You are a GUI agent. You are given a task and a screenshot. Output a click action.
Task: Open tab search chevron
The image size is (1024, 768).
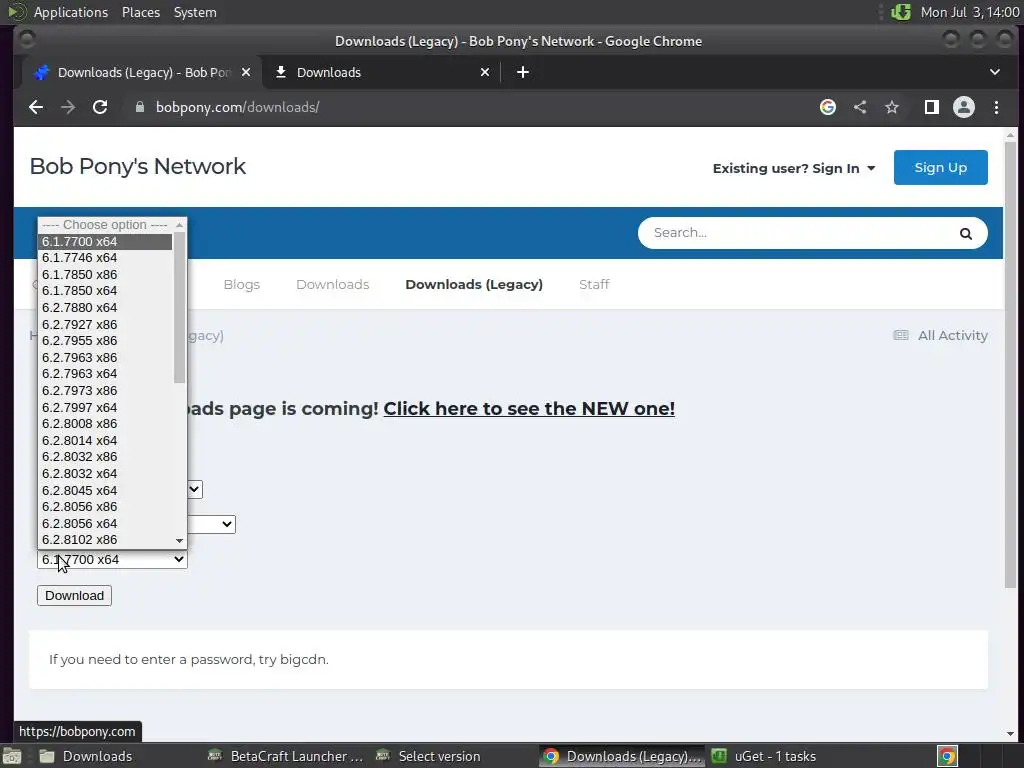[x=995, y=72]
